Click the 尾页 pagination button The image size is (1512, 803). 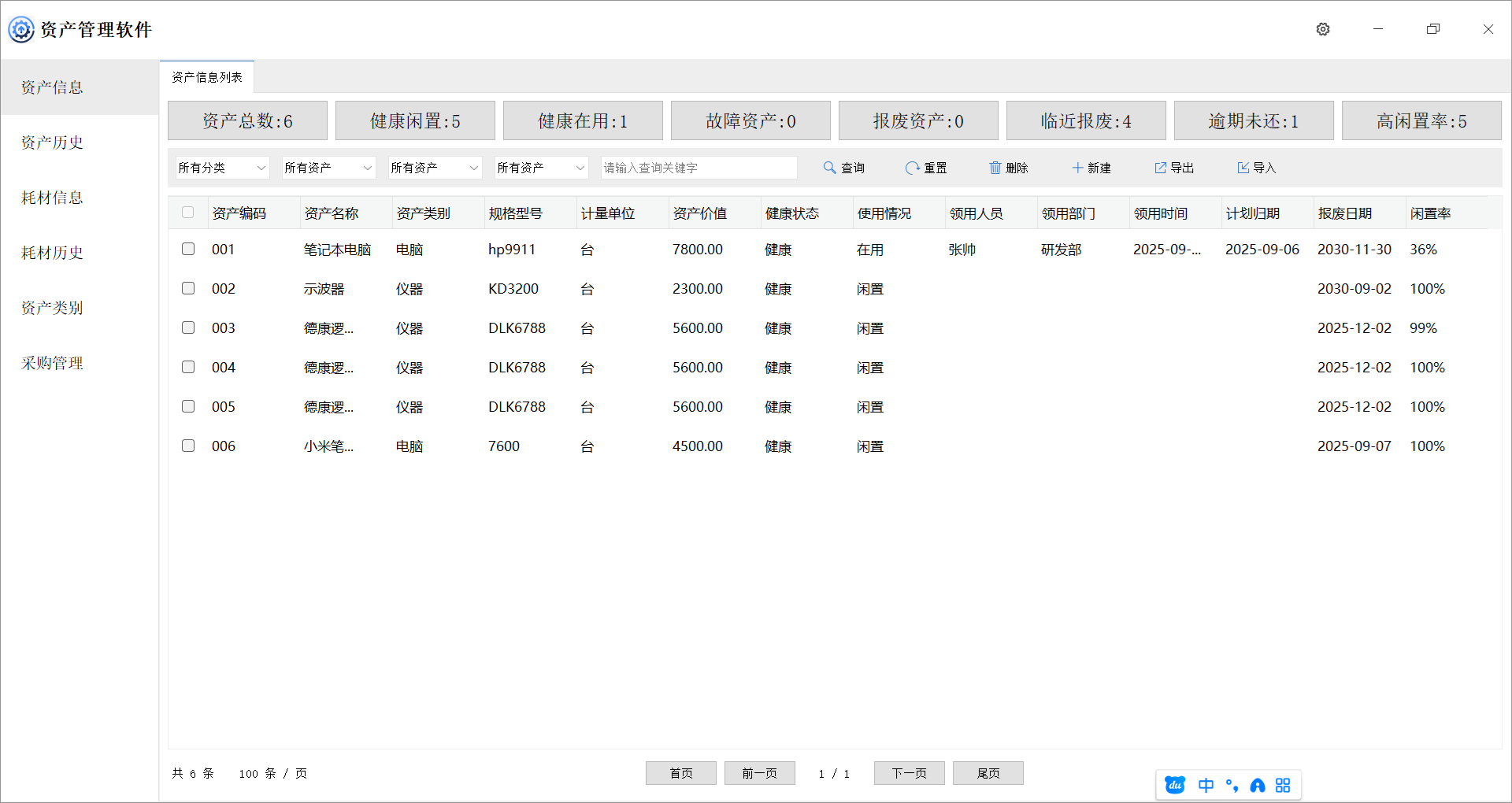point(988,772)
